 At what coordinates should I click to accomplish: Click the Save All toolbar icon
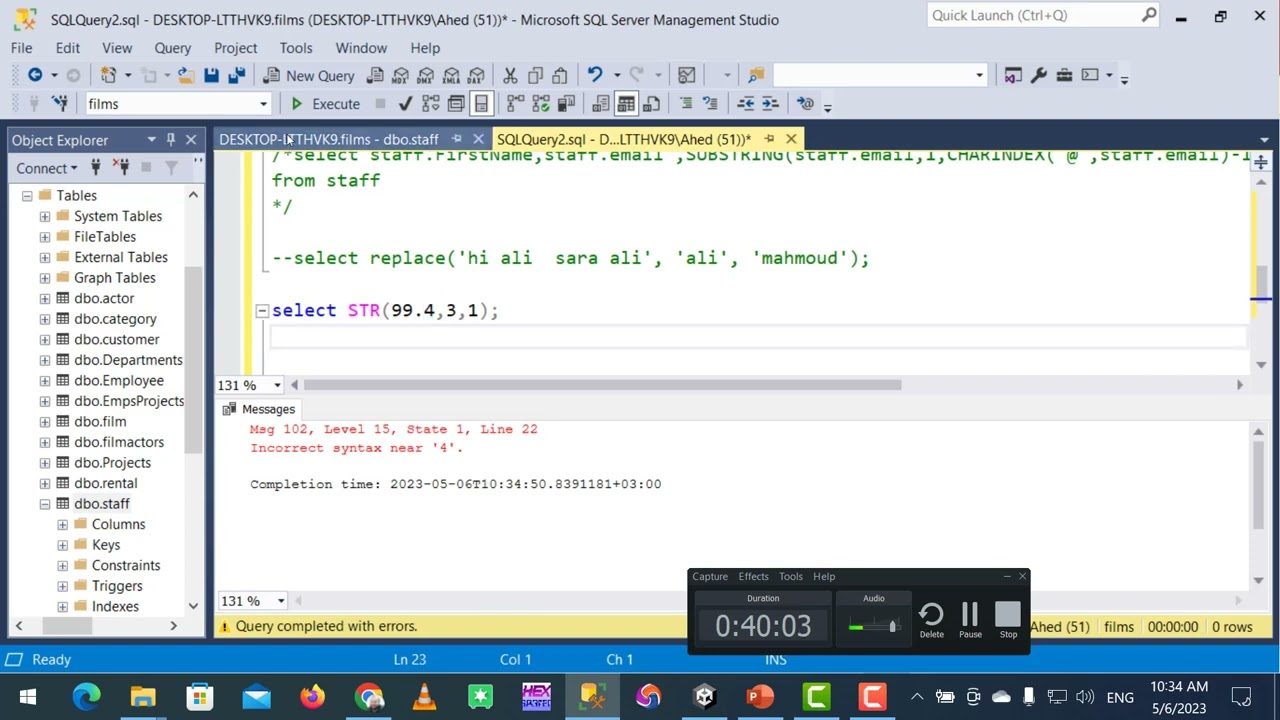click(237, 76)
